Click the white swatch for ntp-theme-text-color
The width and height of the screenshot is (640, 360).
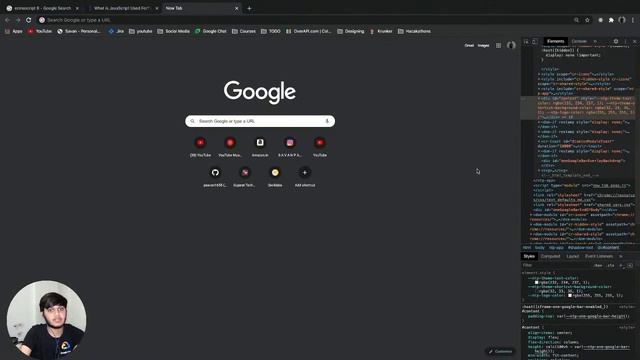click(x=536, y=282)
